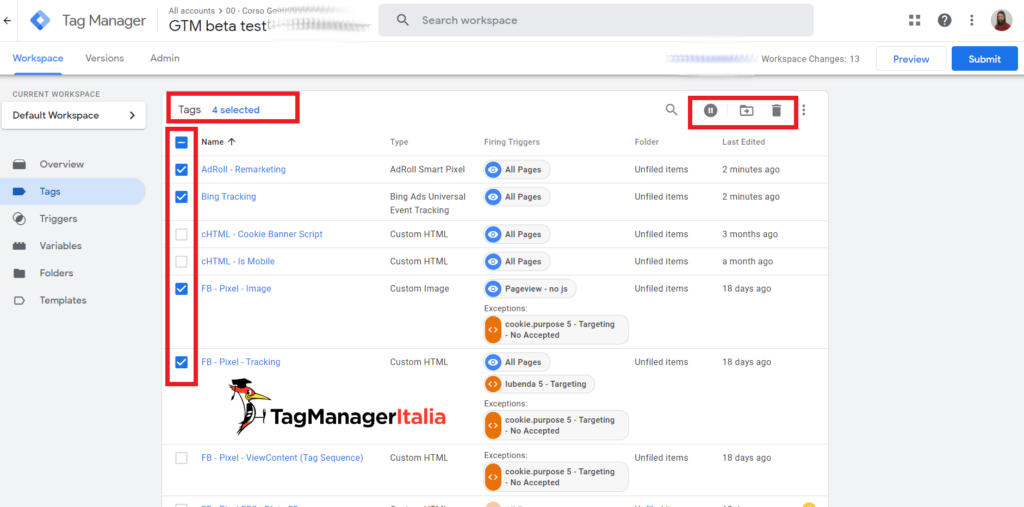The image size is (1024, 507).
Task: Click the Iubenda 5 - Targeting trigger chip
Action: [539, 384]
